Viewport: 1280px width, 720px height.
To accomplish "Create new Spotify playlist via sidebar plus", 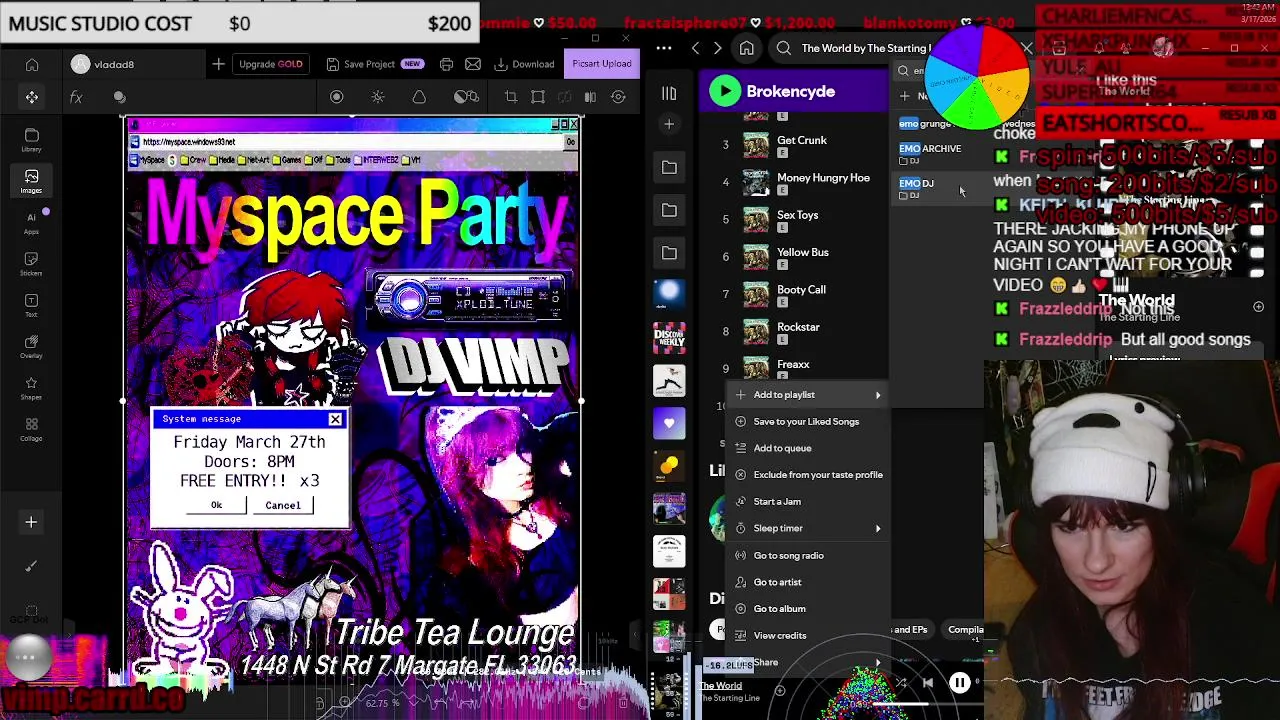I will [x=669, y=124].
